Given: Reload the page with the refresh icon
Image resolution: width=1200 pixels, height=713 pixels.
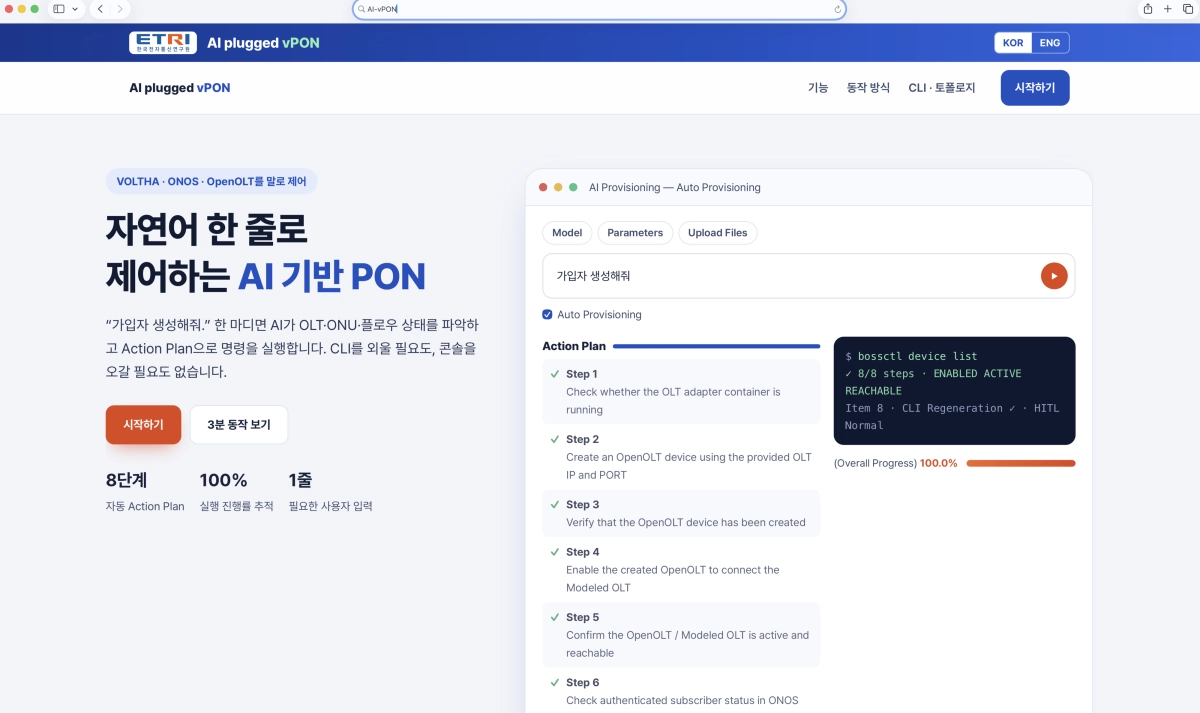Looking at the screenshot, I should point(837,9).
